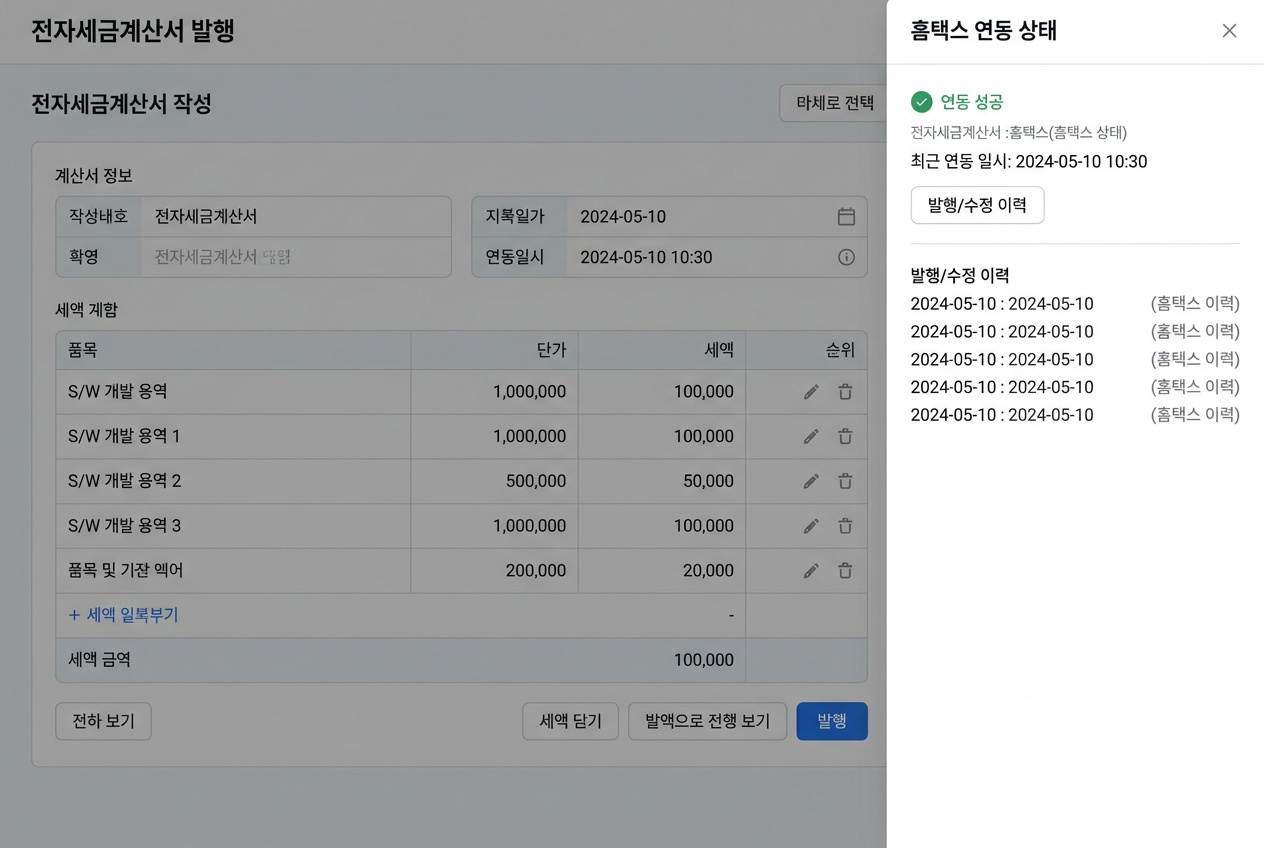
Task: Edit the S/W 개발 용역 3 row
Action: 811,526
